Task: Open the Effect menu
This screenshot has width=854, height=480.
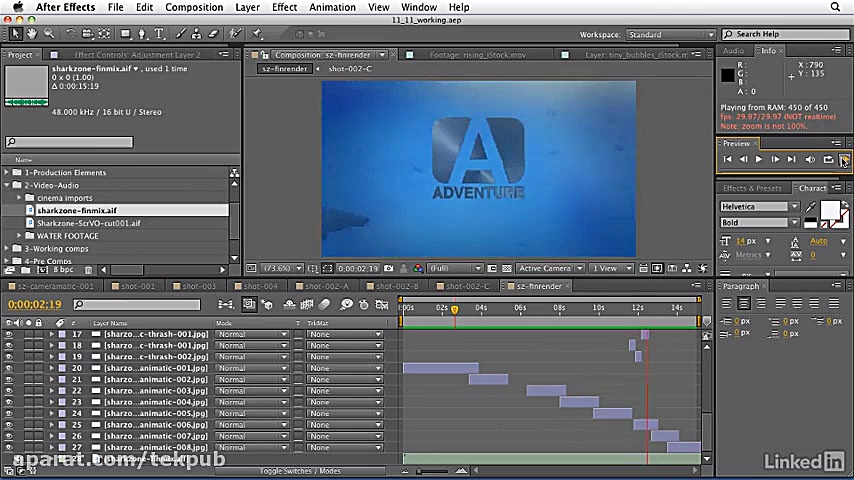Action: click(x=284, y=7)
